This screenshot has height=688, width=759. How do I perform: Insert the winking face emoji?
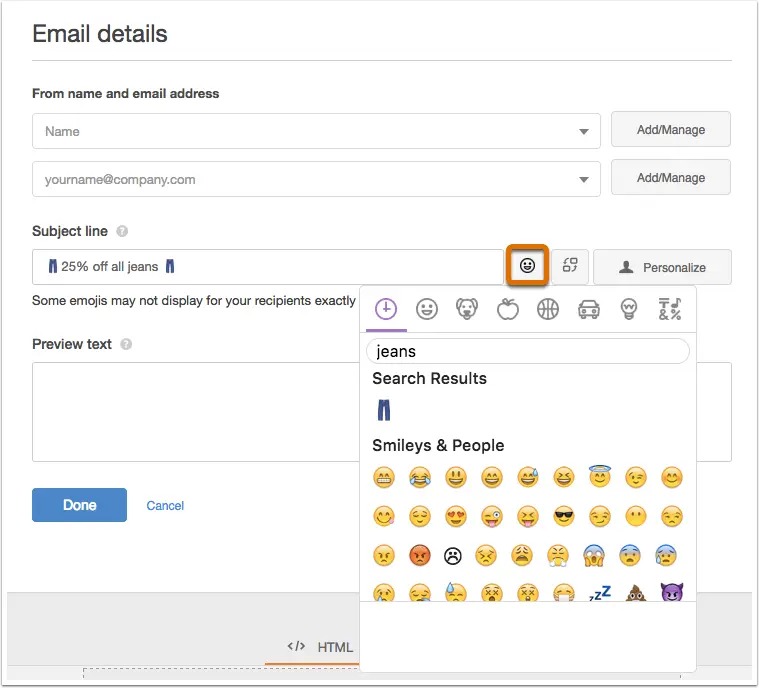(x=636, y=478)
